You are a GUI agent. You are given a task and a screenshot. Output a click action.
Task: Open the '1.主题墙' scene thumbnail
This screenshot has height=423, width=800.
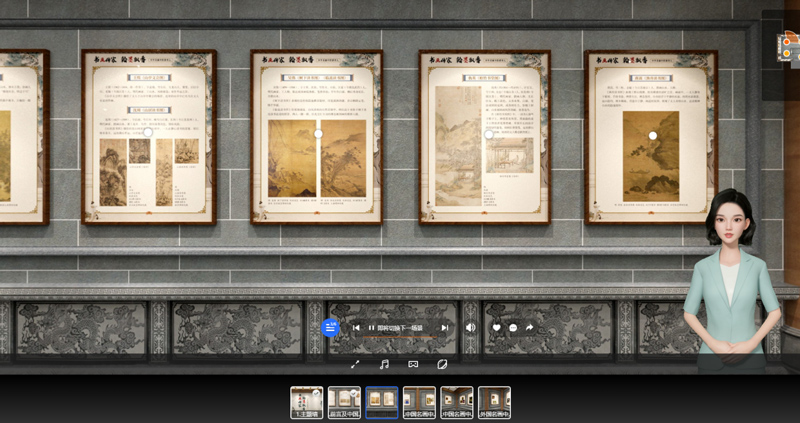(x=307, y=403)
